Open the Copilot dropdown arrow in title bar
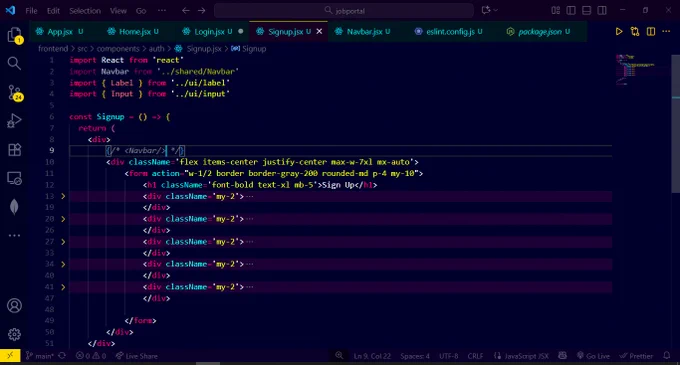 (x=496, y=10)
